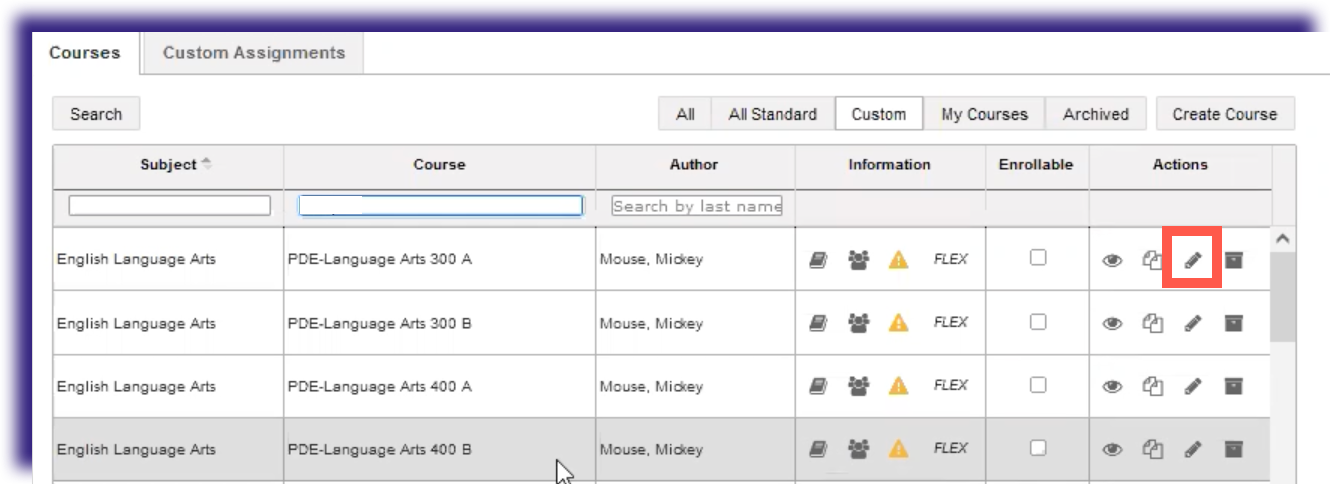Viewport: 1330px width, 486px height.
Task: Check Enrollable box for PDE-Language Arts 300 B
Action: (1038, 321)
